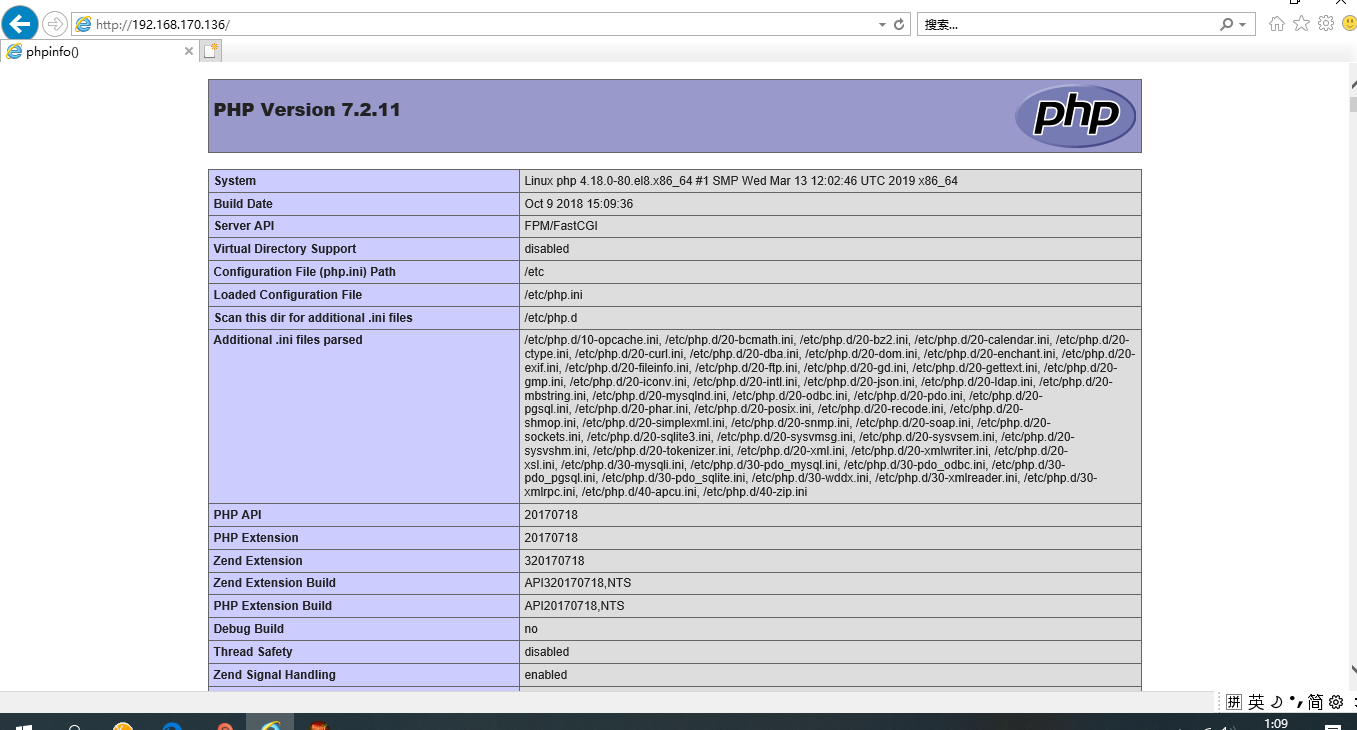Click the greyed Forward arrow button
Image resolution: width=1357 pixels, height=730 pixels.
pyautogui.click(x=54, y=23)
